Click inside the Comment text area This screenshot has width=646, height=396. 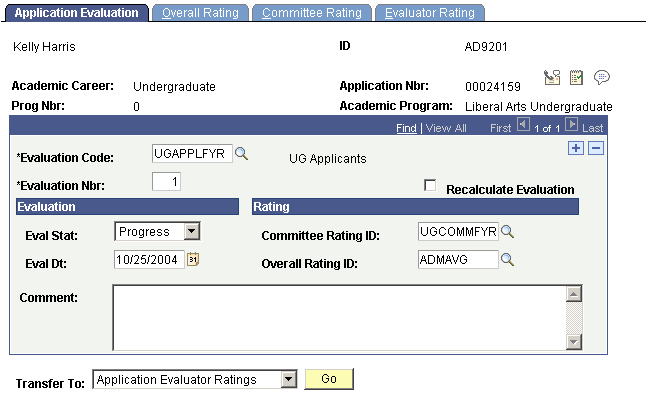pyautogui.click(x=339, y=318)
